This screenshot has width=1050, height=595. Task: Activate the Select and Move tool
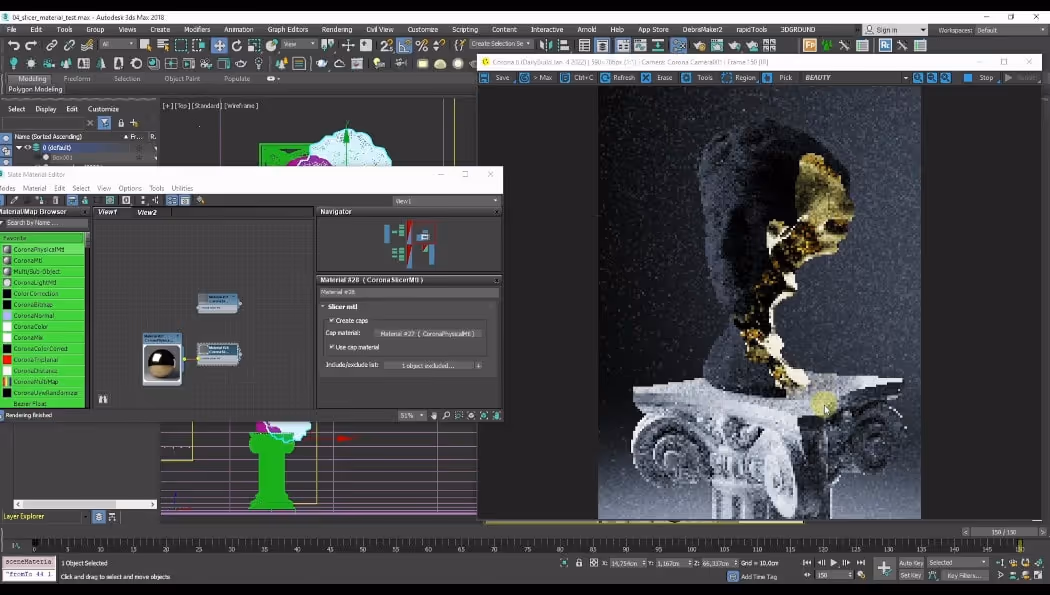click(x=219, y=46)
